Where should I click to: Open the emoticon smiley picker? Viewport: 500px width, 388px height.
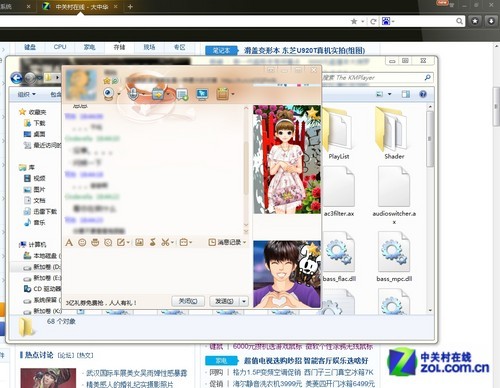tap(82, 242)
